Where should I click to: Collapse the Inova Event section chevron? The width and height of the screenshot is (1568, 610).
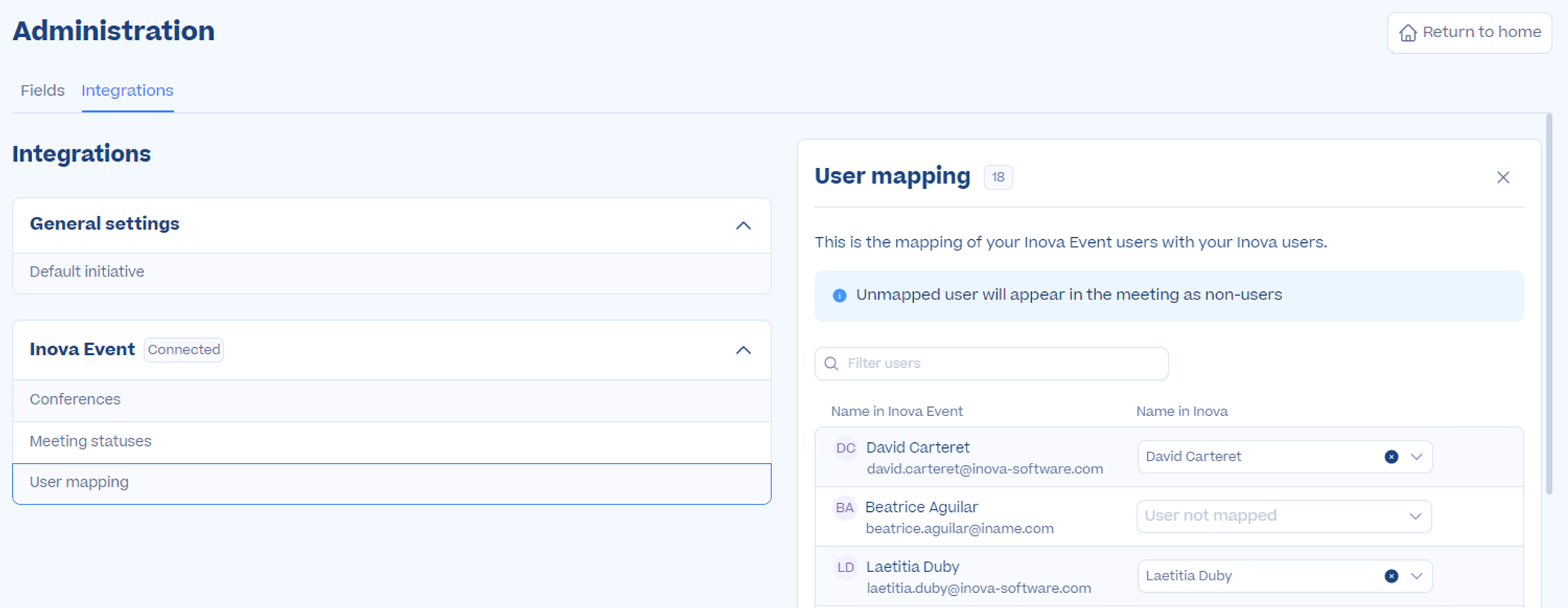tap(743, 350)
